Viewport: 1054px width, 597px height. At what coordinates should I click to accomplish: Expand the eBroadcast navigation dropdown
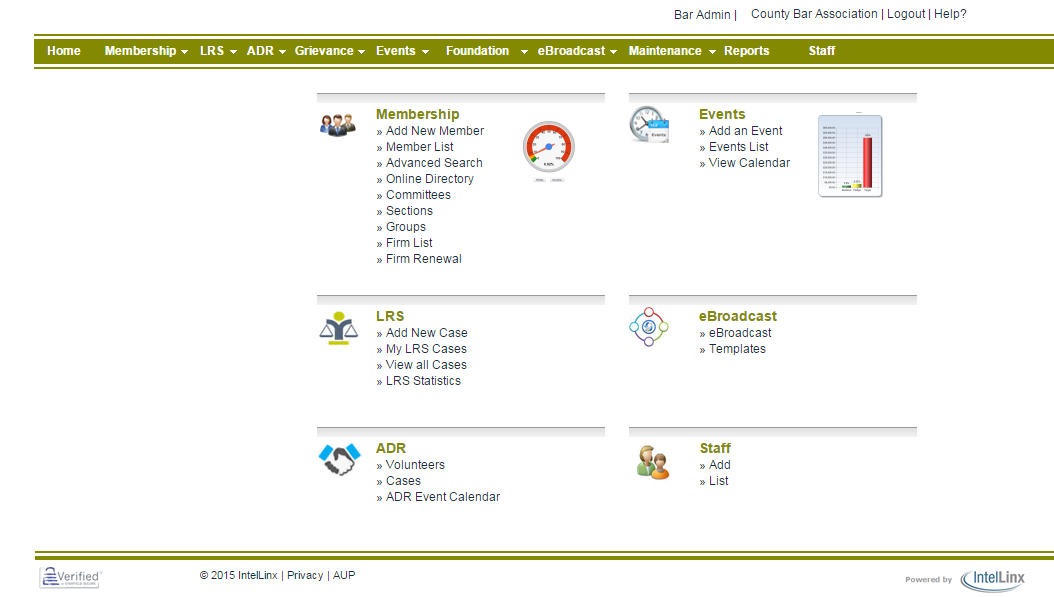click(x=577, y=51)
